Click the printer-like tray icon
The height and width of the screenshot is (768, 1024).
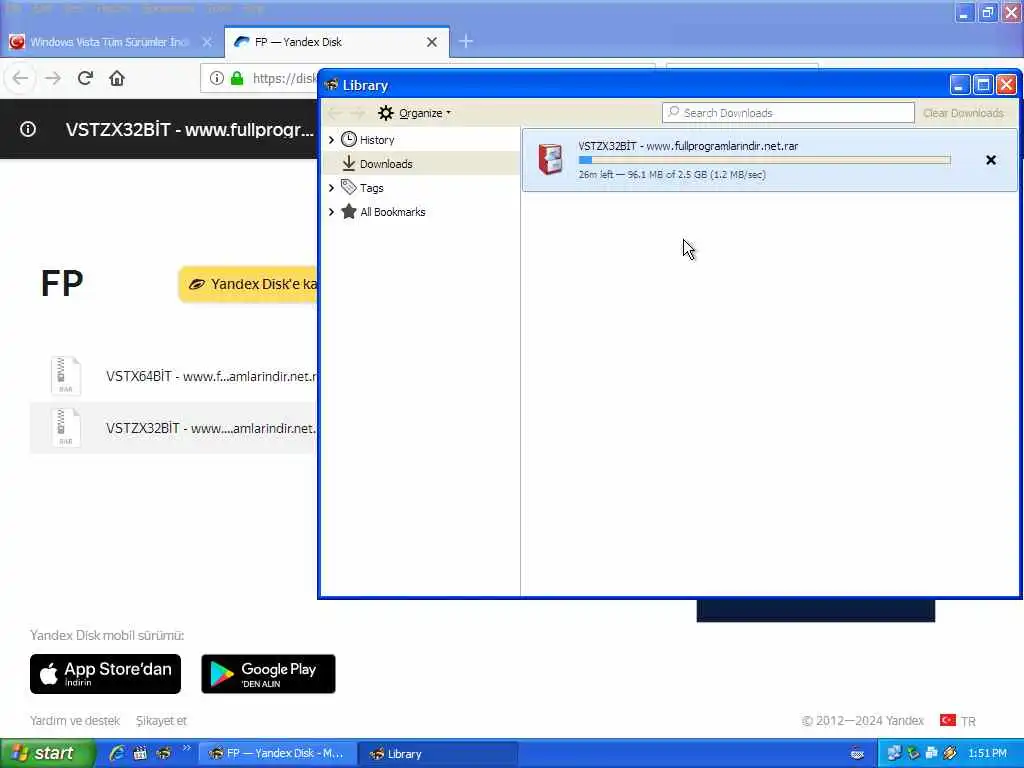(932, 753)
